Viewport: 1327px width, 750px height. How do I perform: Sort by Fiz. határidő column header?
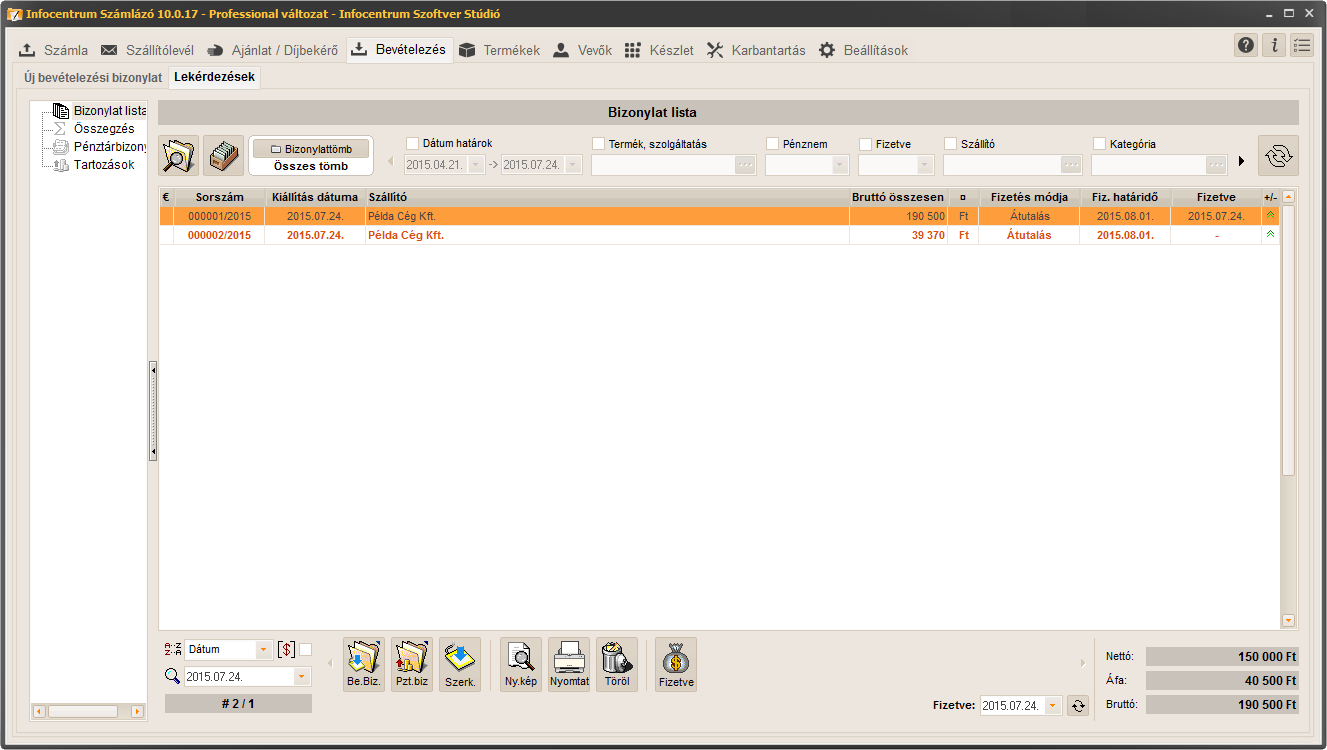tap(1125, 197)
